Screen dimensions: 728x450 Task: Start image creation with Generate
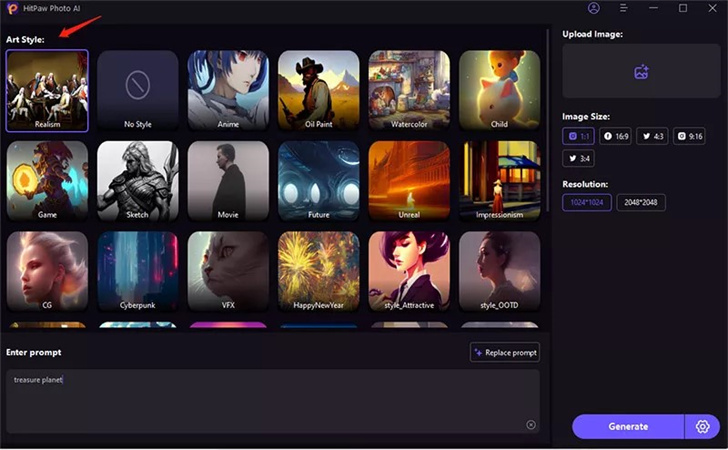[x=628, y=426]
